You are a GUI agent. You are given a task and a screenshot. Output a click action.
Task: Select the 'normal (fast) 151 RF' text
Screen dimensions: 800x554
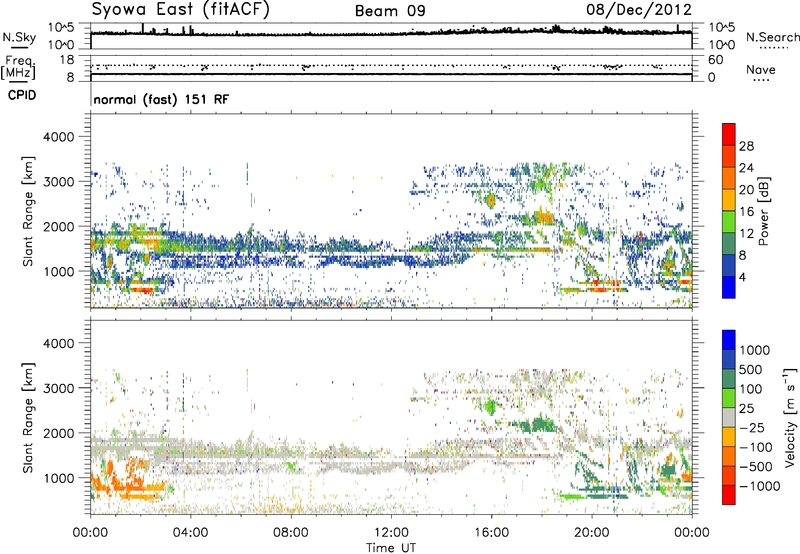click(x=161, y=99)
